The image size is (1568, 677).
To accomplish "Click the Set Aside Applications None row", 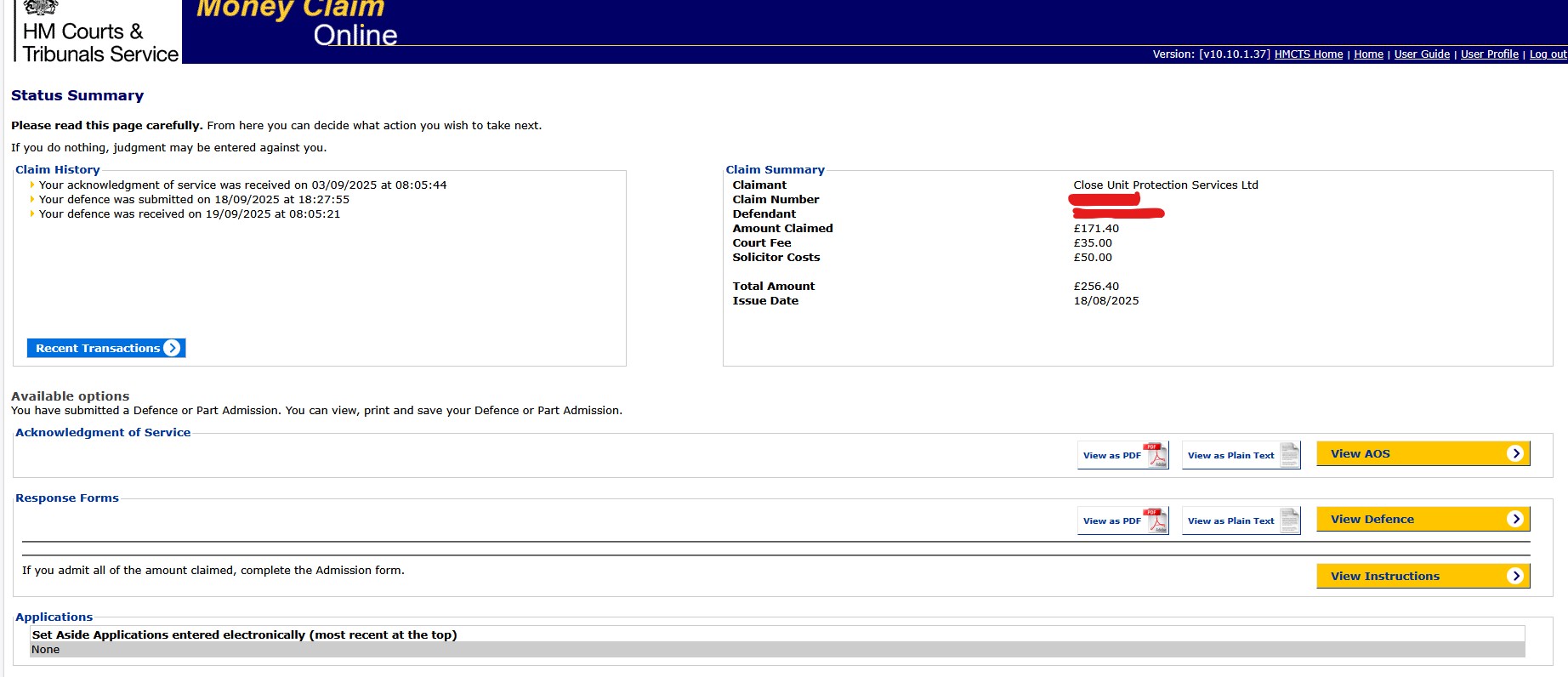I will coord(777,649).
